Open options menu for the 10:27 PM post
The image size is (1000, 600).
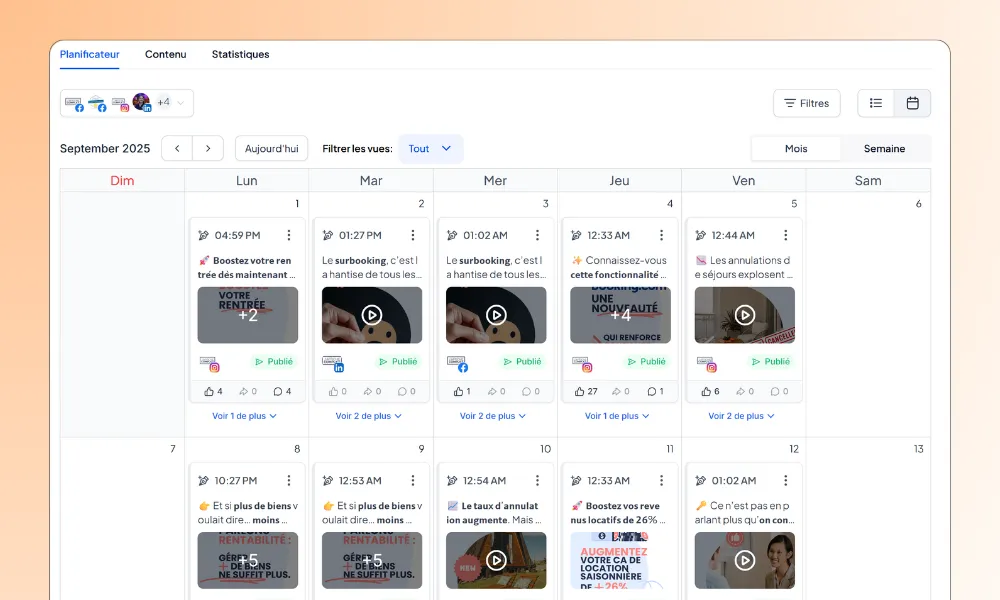click(289, 480)
